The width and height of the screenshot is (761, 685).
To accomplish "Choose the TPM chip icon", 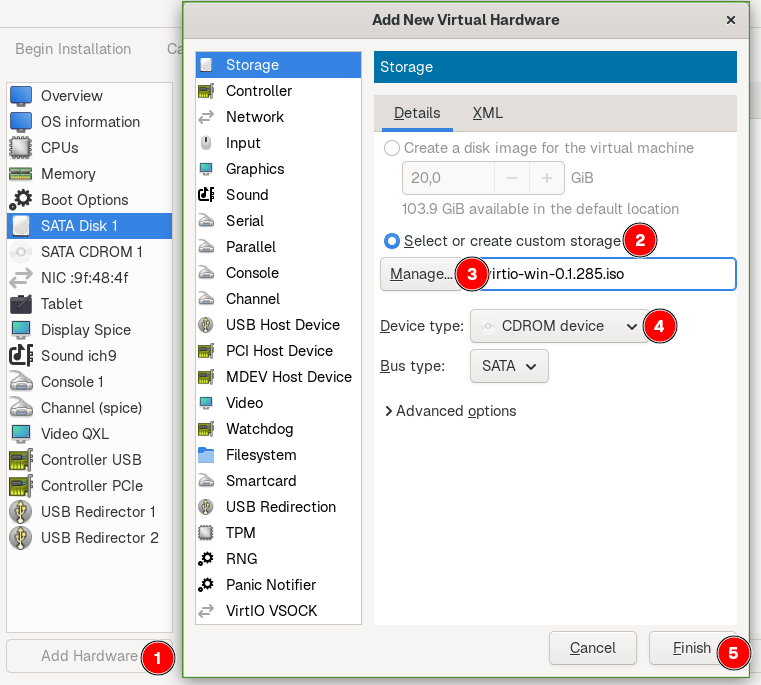I will pos(206,533).
